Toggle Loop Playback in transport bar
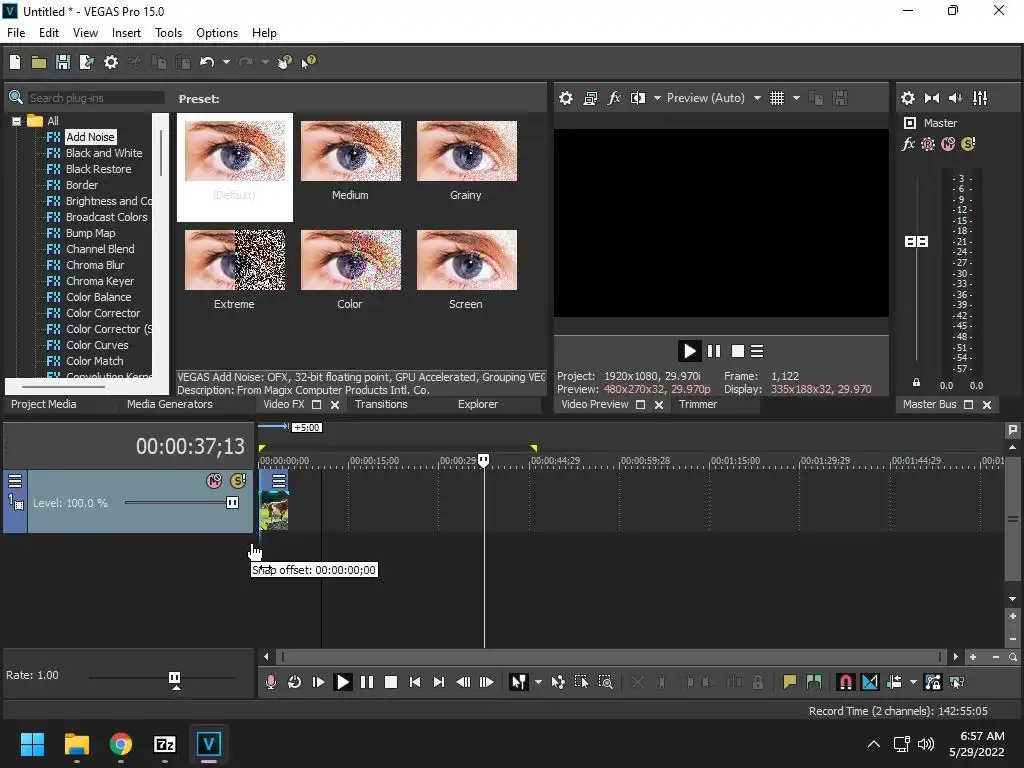The height and width of the screenshot is (768, 1024). (295, 682)
